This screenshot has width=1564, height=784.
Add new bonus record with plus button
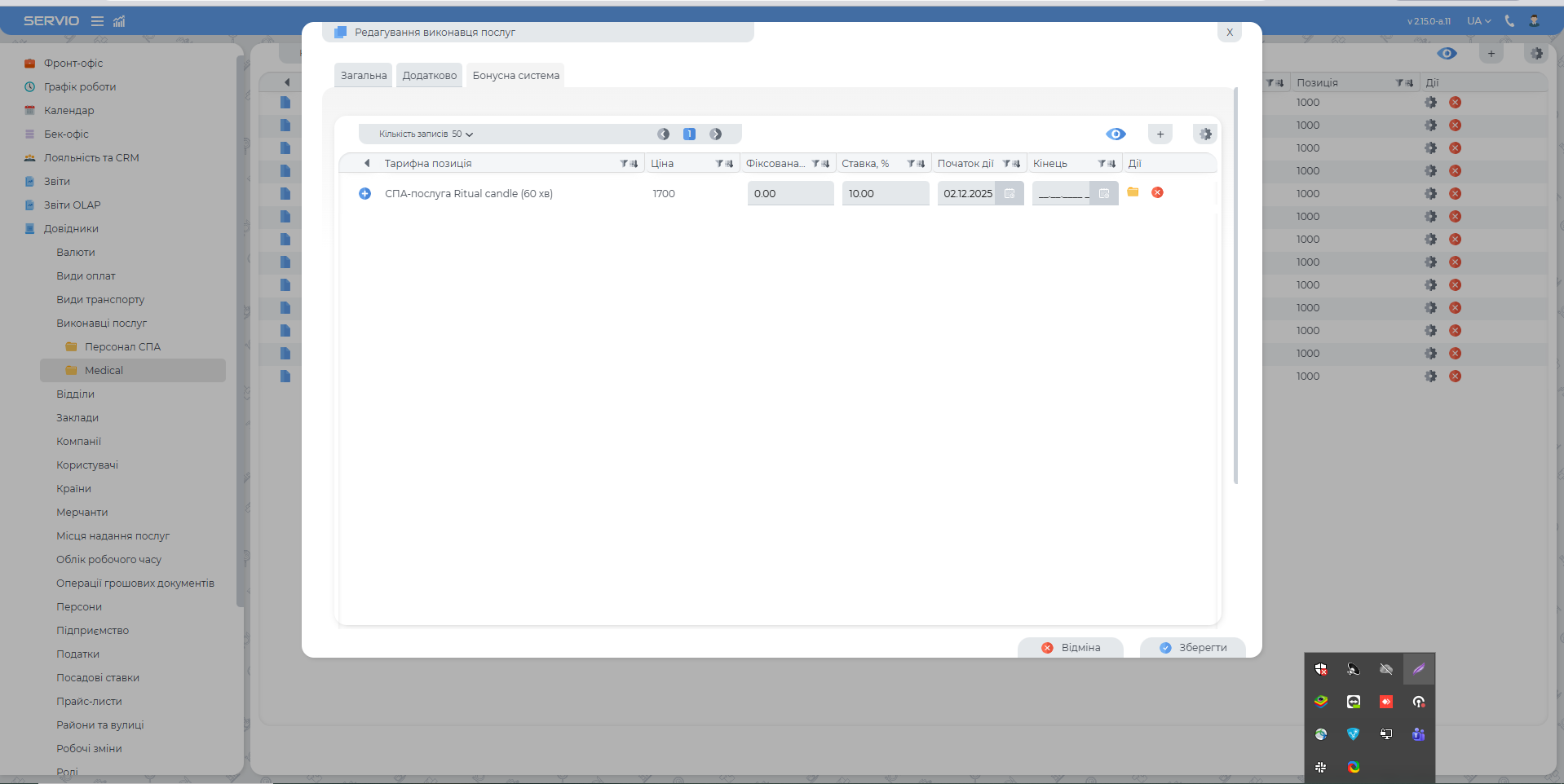pyautogui.click(x=1160, y=134)
